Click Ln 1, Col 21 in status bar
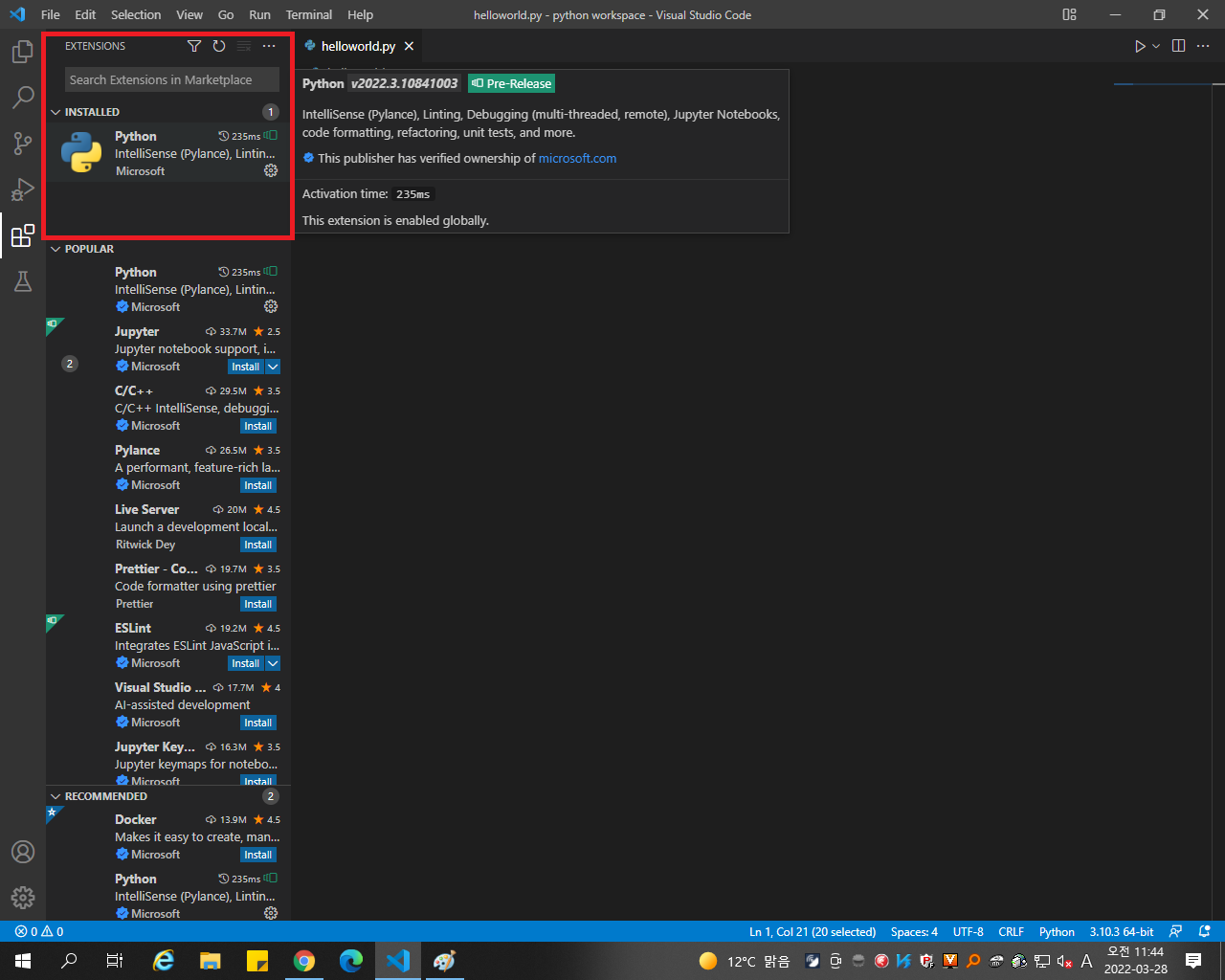1225x980 pixels. click(813, 931)
